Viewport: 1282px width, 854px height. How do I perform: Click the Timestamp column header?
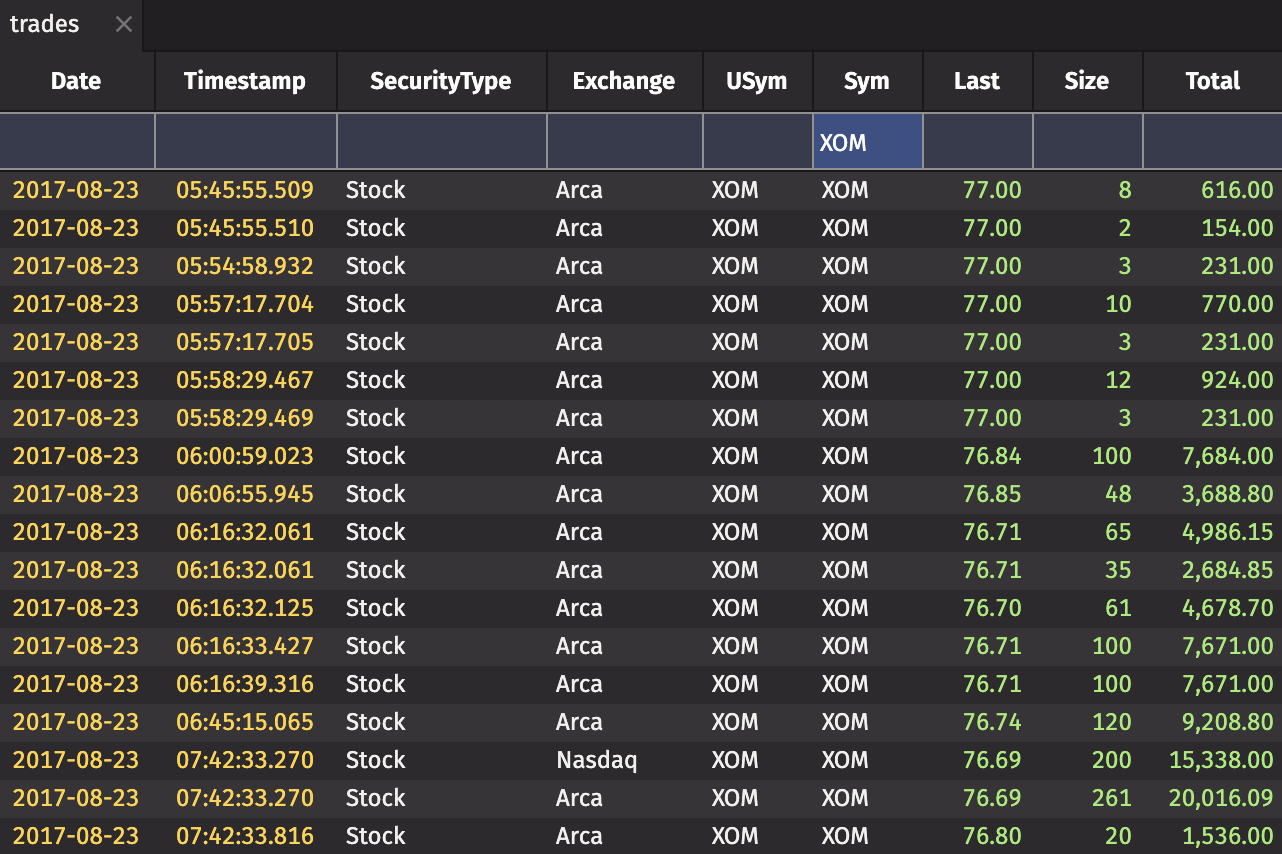(x=245, y=82)
